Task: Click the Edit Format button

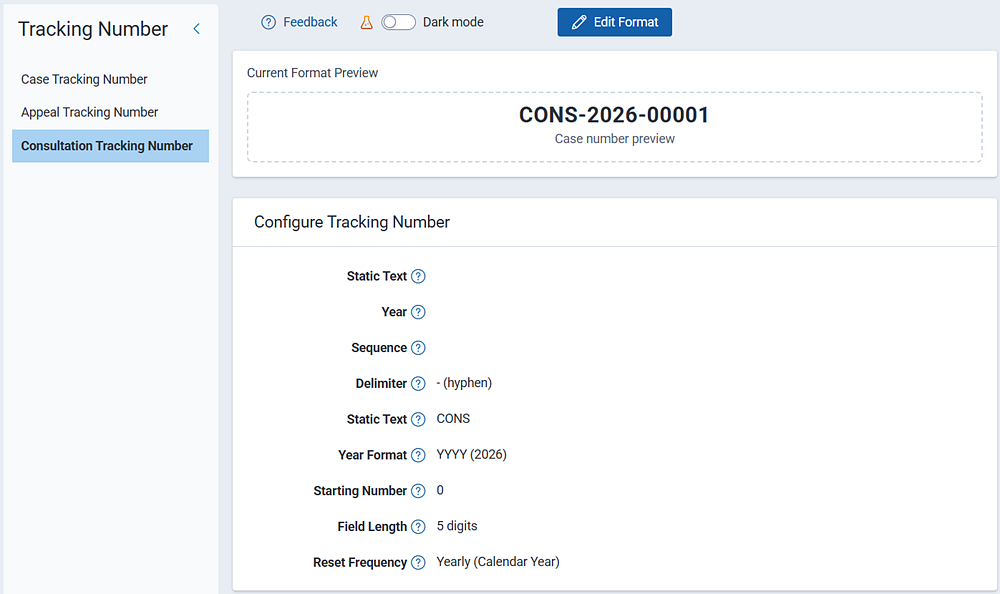Action: pos(614,22)
